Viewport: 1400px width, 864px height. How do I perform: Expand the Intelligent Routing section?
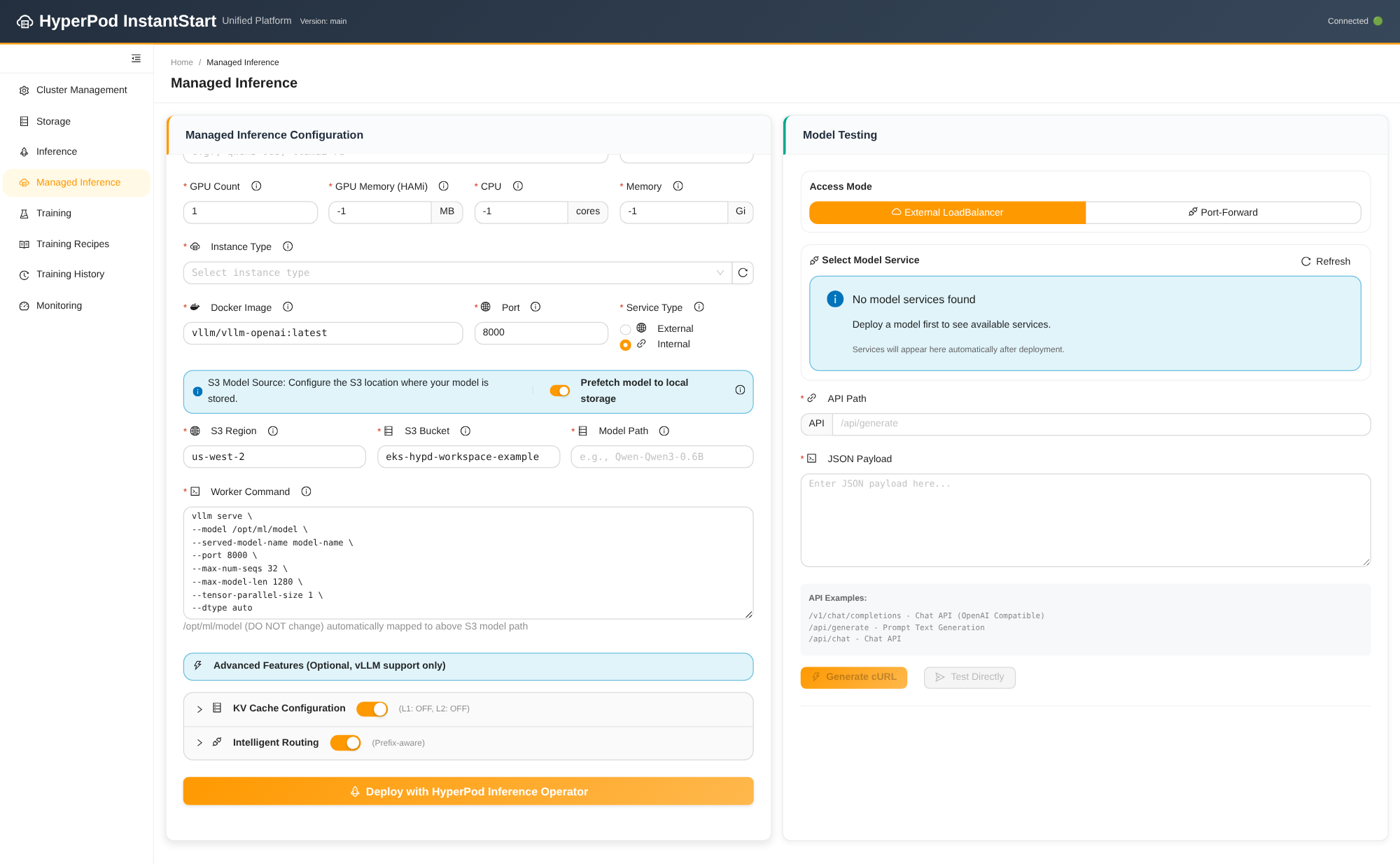coord(199,743)
